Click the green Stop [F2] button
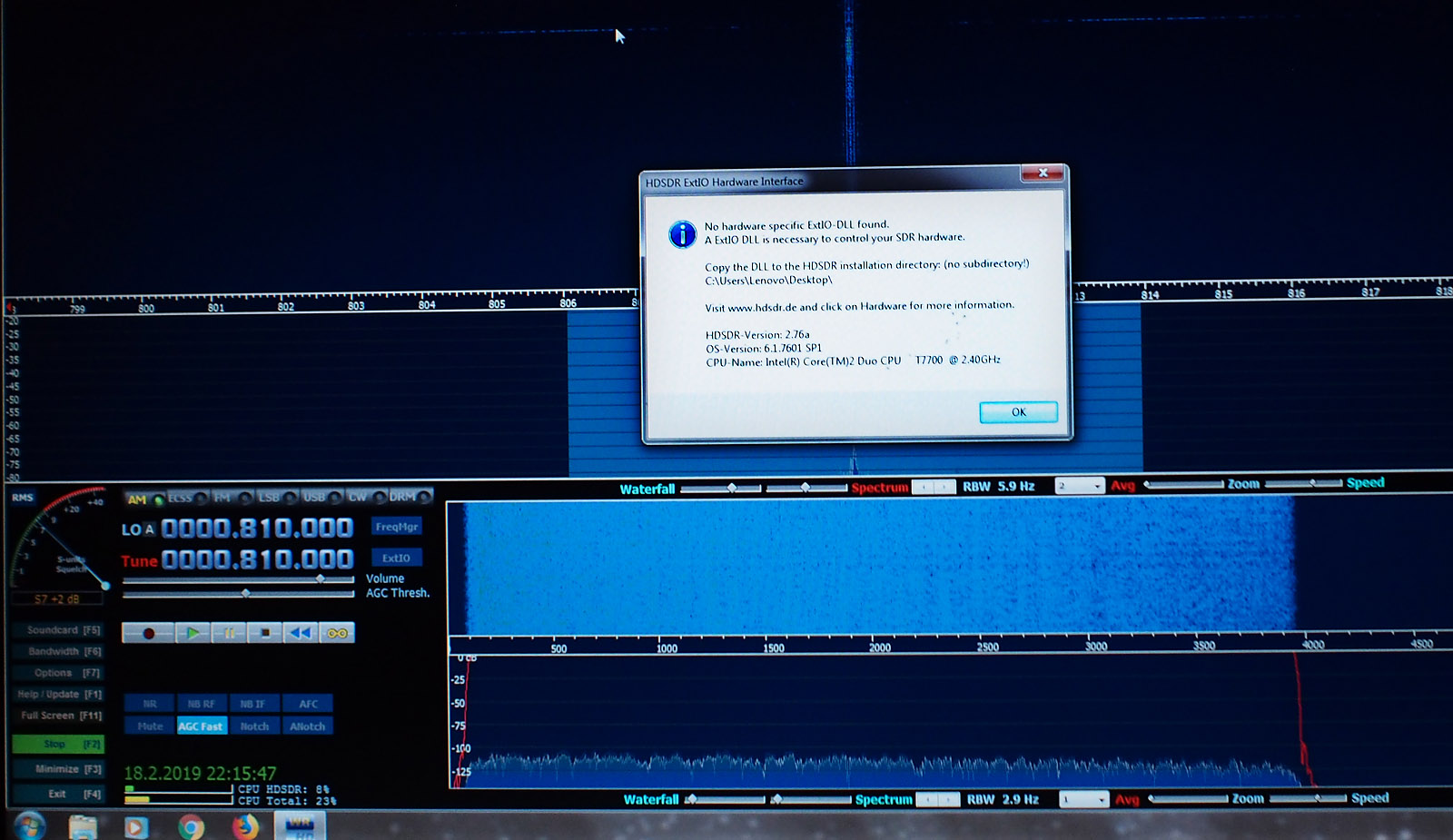1453x840 pixels. [x=59, y=744]
